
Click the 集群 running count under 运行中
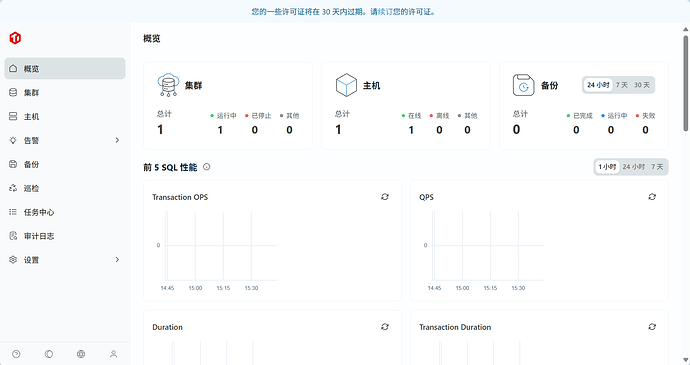[x=220, y=130]
